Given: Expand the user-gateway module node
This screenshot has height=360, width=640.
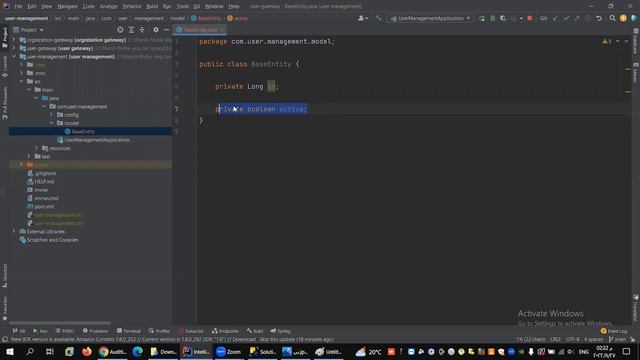Looking at the screenshot, I should (x=14, y=48).
